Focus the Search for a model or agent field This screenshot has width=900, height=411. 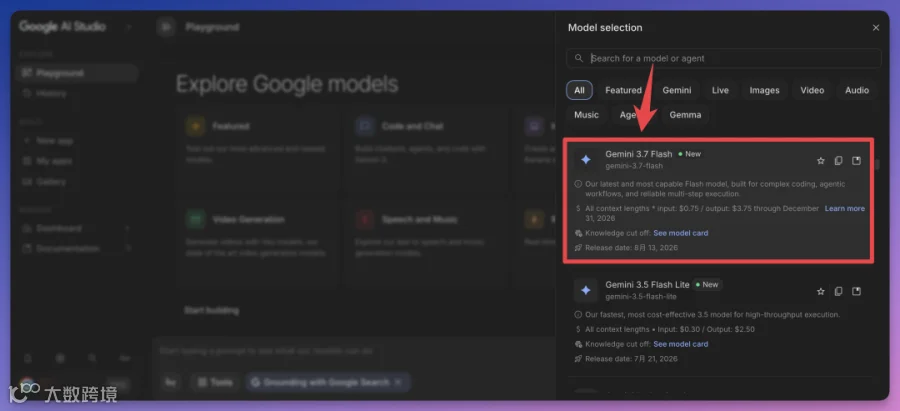[723, 58]
